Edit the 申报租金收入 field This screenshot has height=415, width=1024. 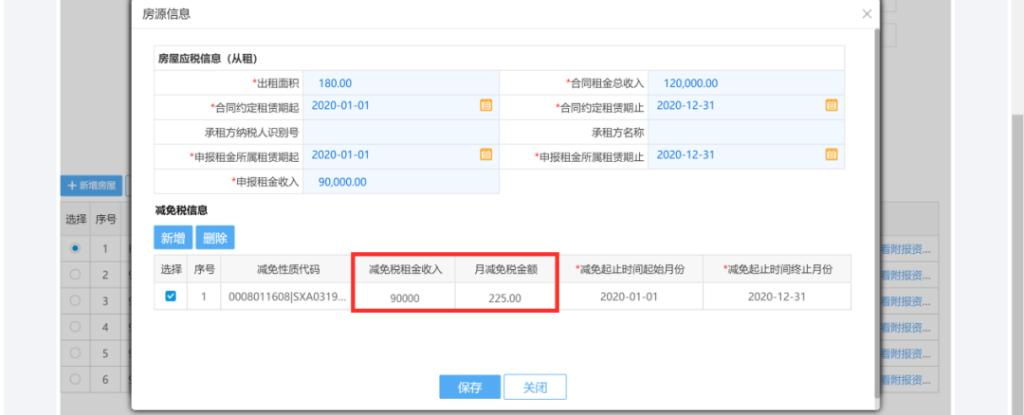coord(402,180)
